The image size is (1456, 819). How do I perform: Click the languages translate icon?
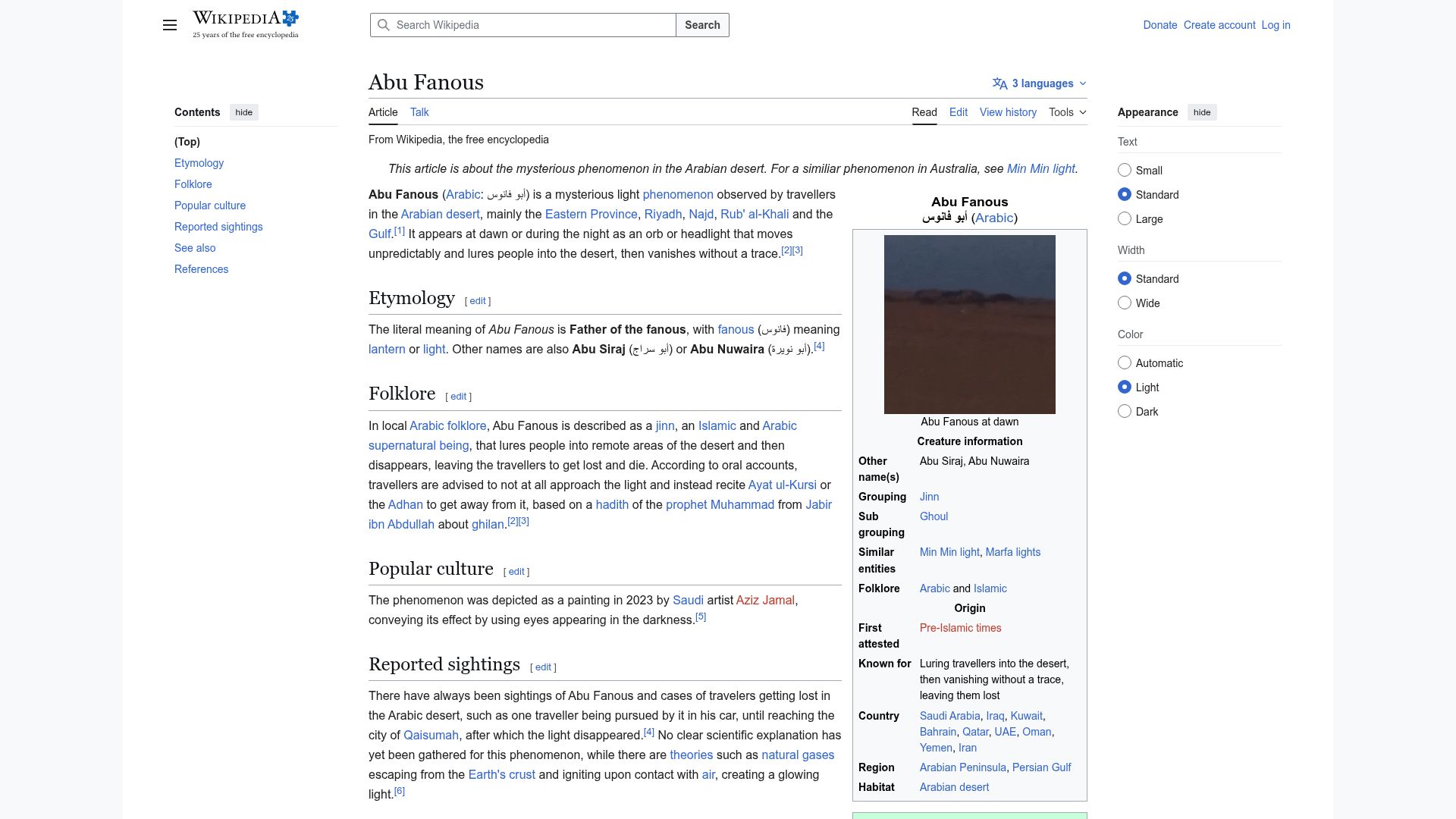point(1000,83)
